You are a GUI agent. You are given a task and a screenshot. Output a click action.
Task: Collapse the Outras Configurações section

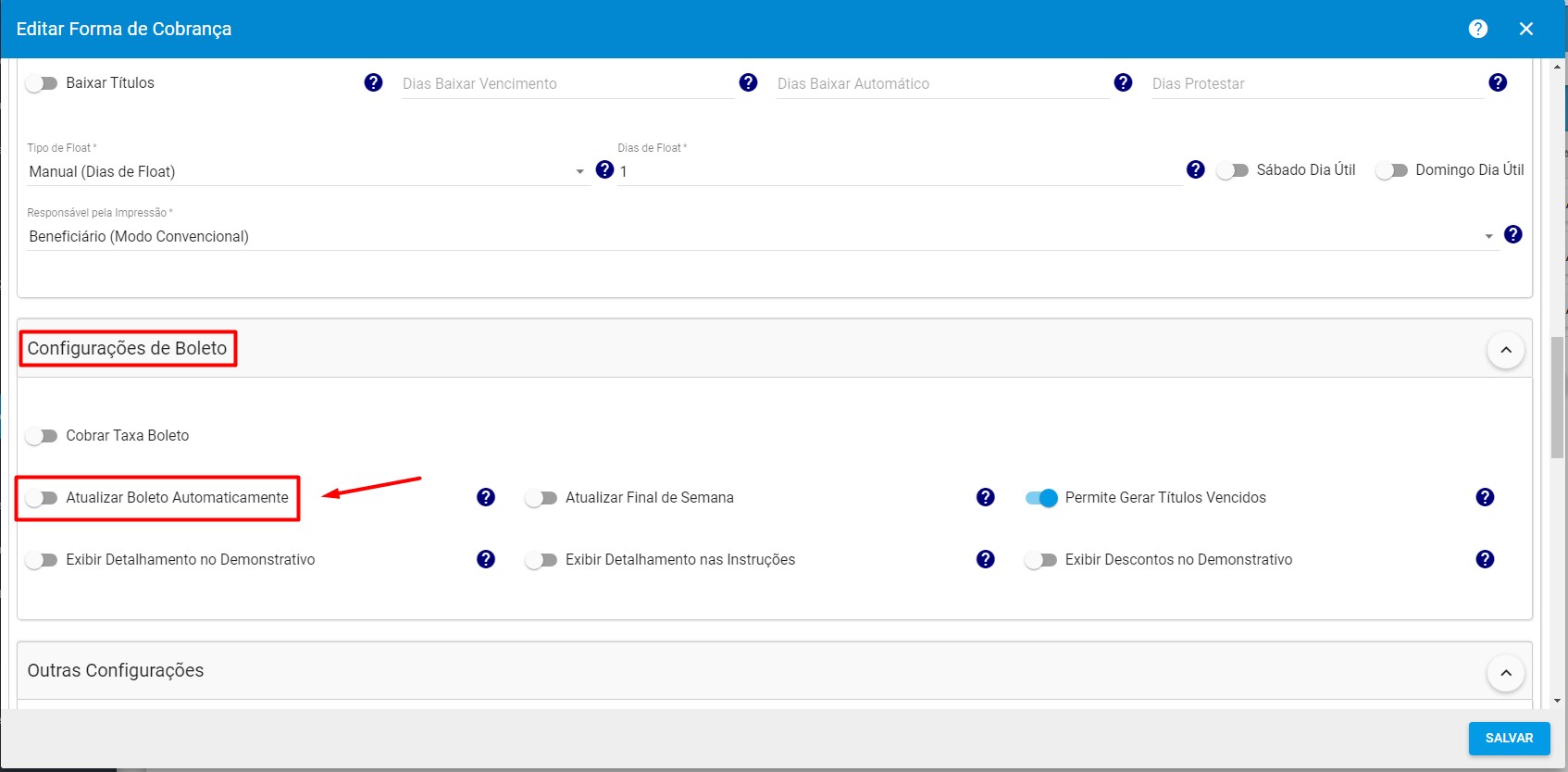point(1506,673)
